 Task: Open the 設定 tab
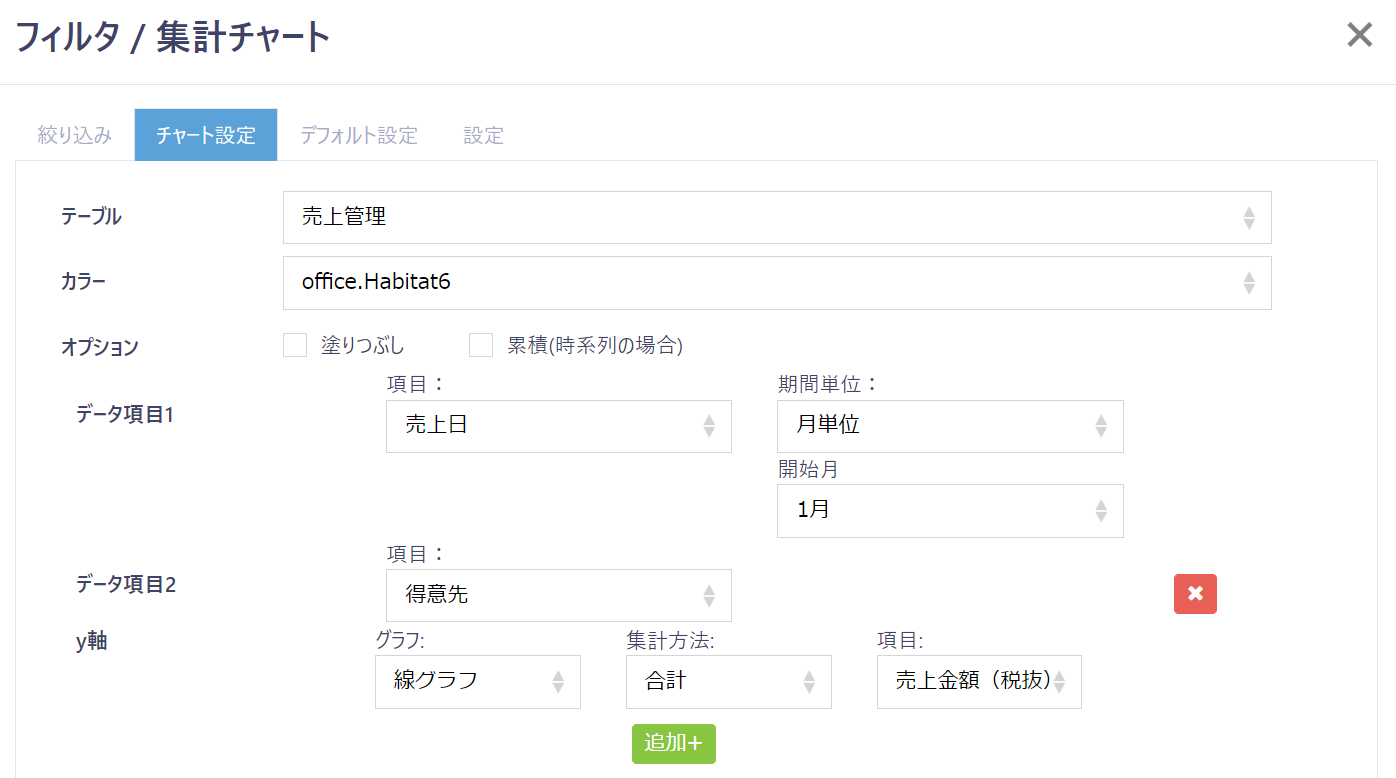[483, 136]
